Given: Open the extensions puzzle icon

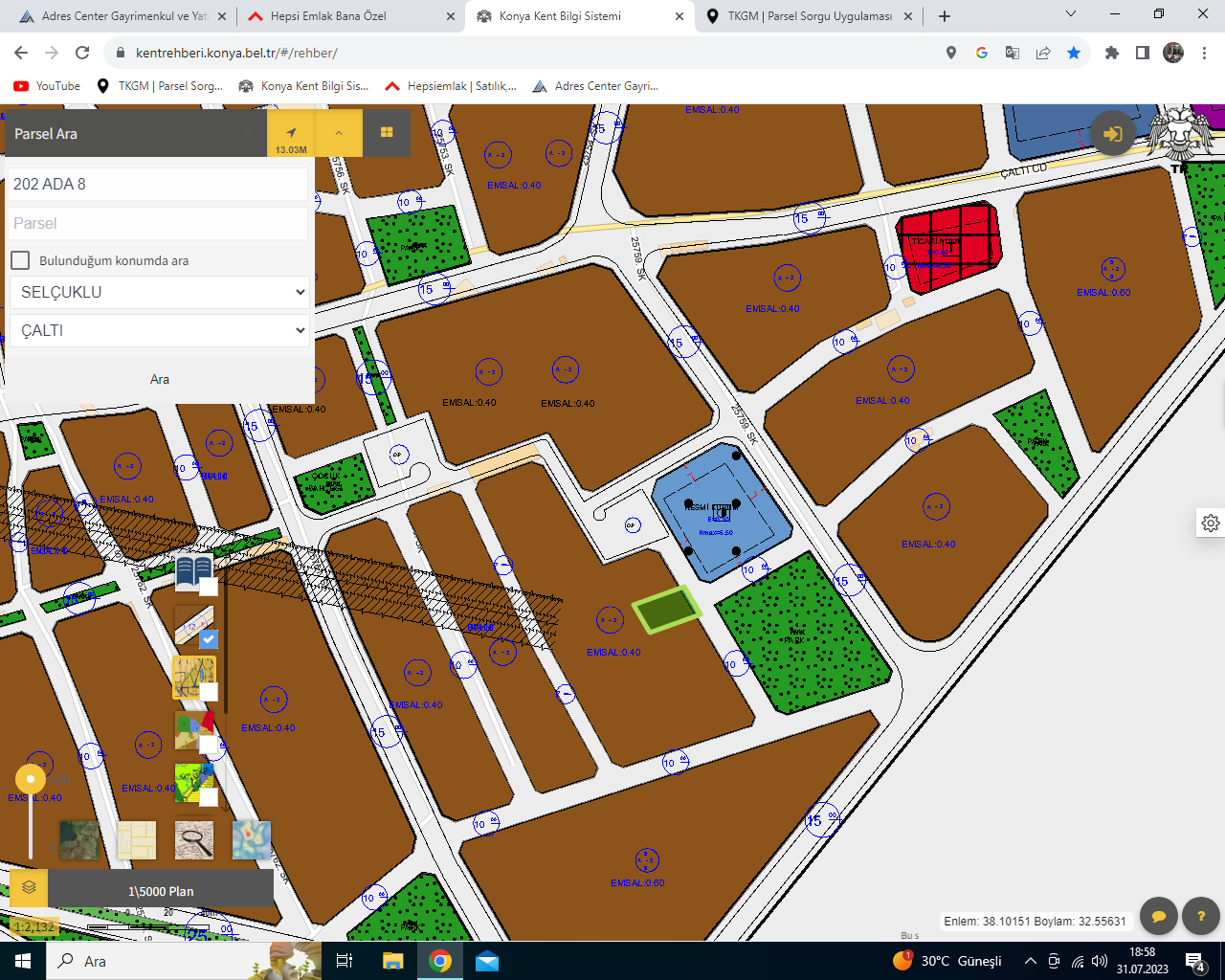Looking at the screenshot, I should (1112, 53).
